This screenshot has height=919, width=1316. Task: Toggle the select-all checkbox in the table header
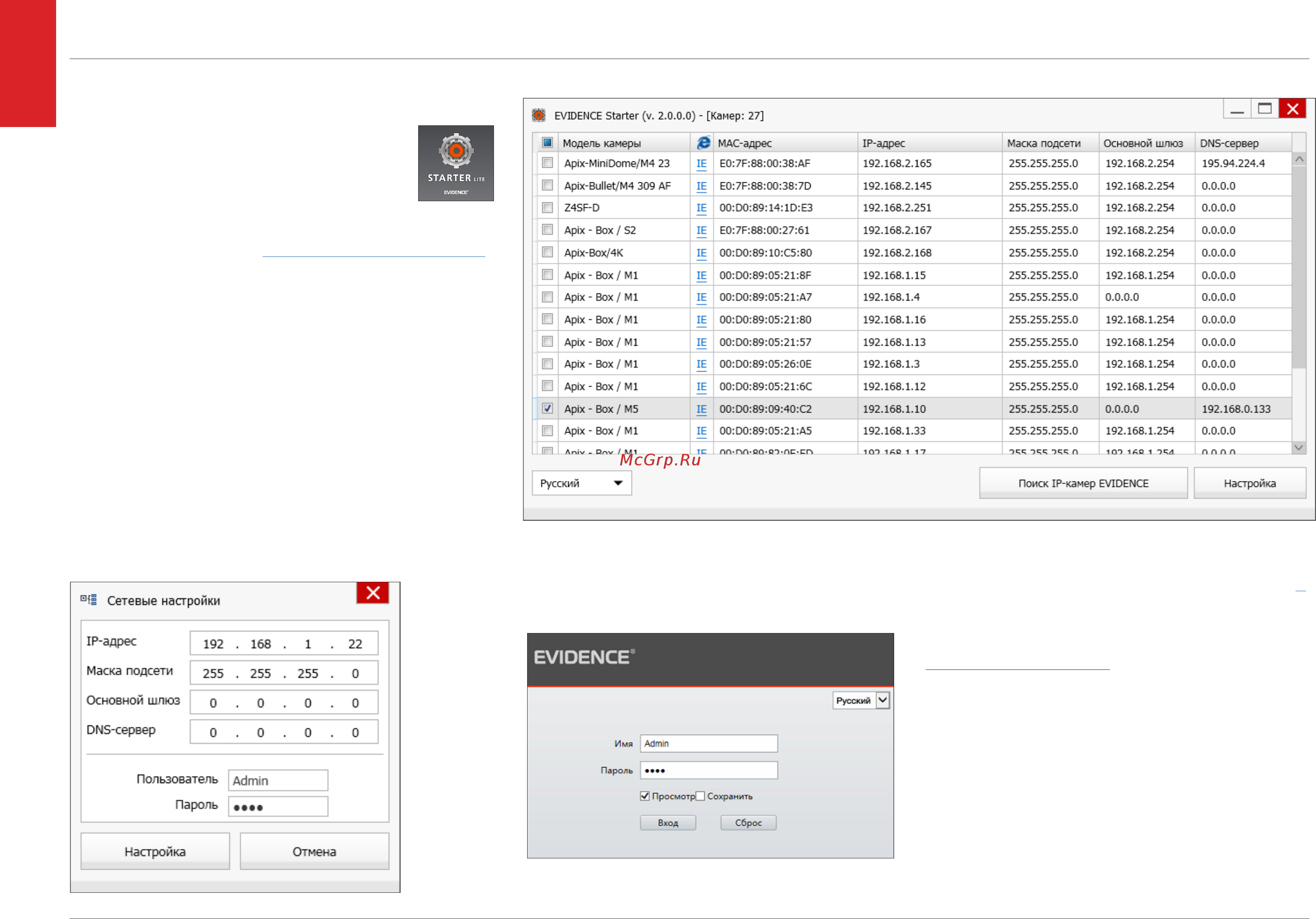coord(547,143)
